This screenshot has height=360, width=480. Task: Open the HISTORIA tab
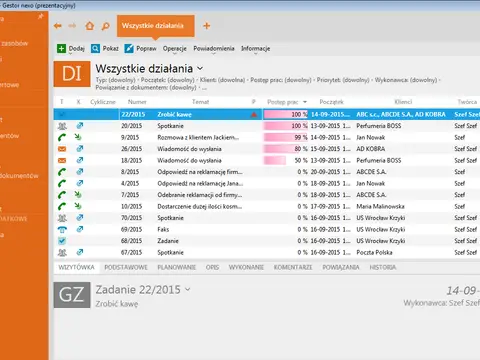[x=383, y=267]
